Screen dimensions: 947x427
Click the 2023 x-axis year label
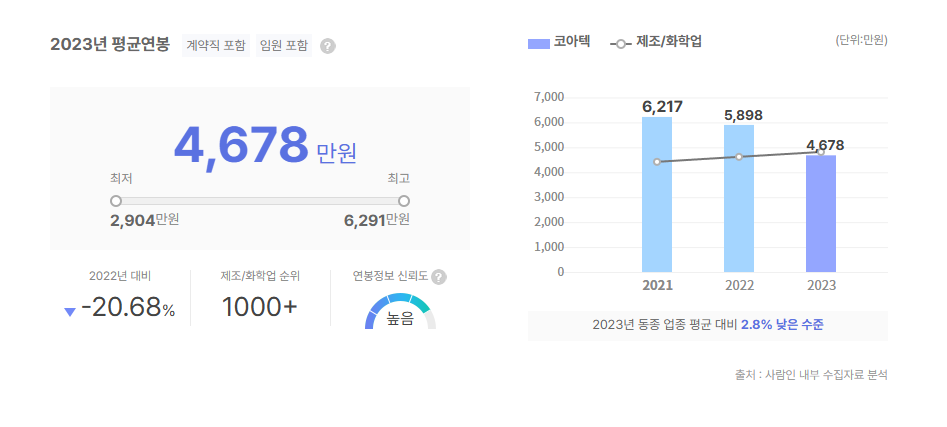[821, 286]
